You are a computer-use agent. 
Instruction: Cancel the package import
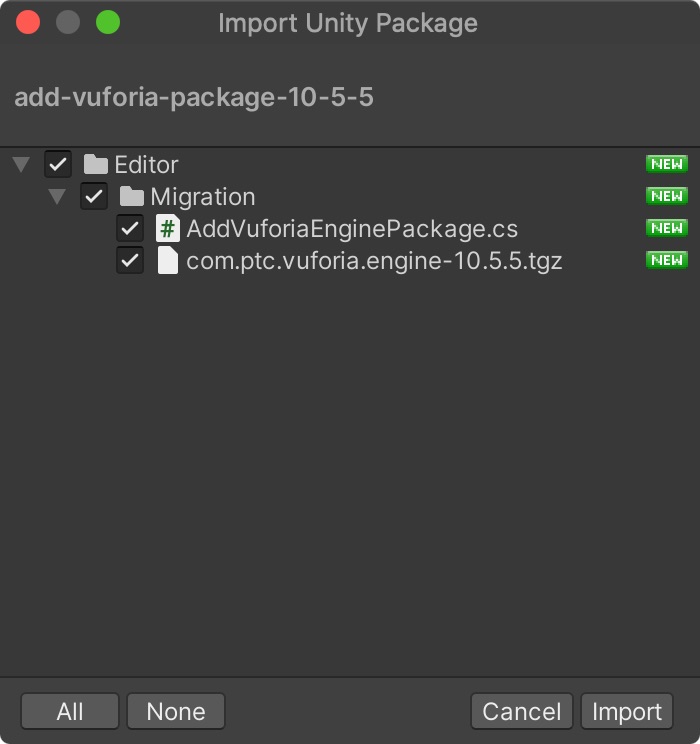[x=521, y=712]
